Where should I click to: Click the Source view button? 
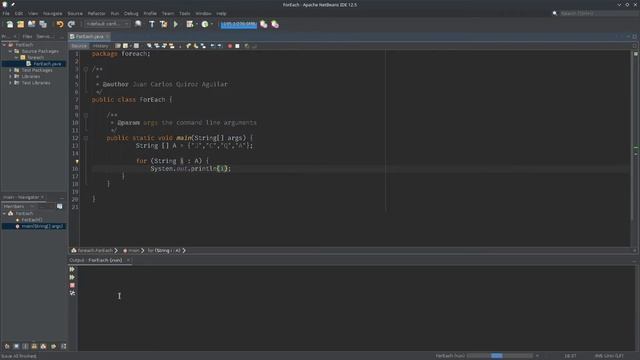[x=79, y=46]
